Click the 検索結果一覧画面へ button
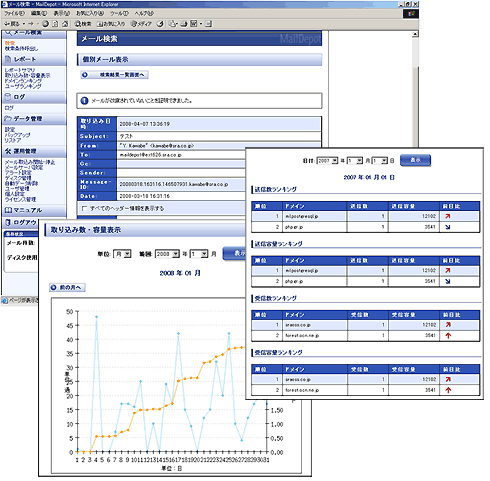The height and width of the screenshot is (481, 490). click(114, 75)
